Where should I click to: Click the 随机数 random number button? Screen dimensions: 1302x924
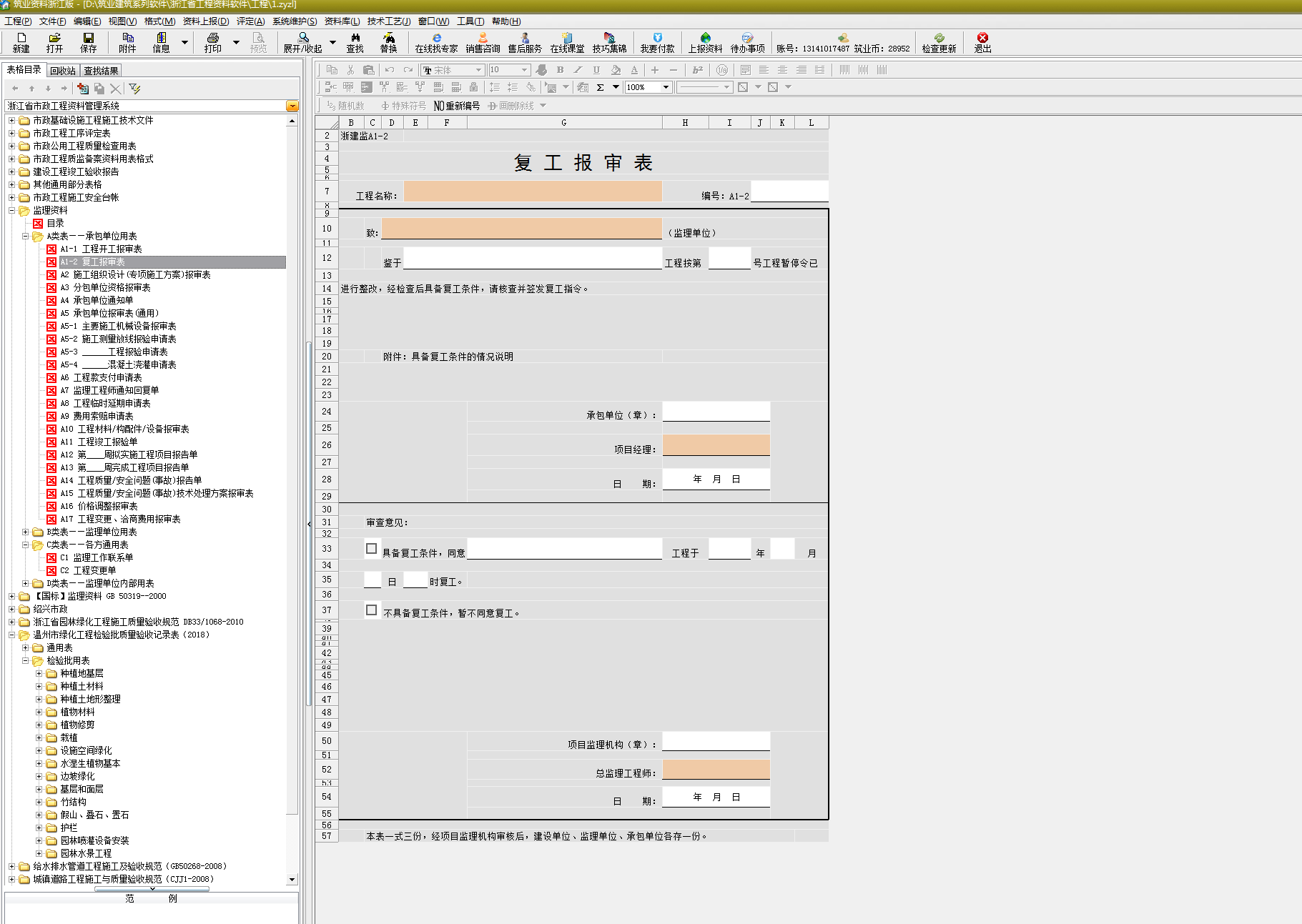click(346, 106)
